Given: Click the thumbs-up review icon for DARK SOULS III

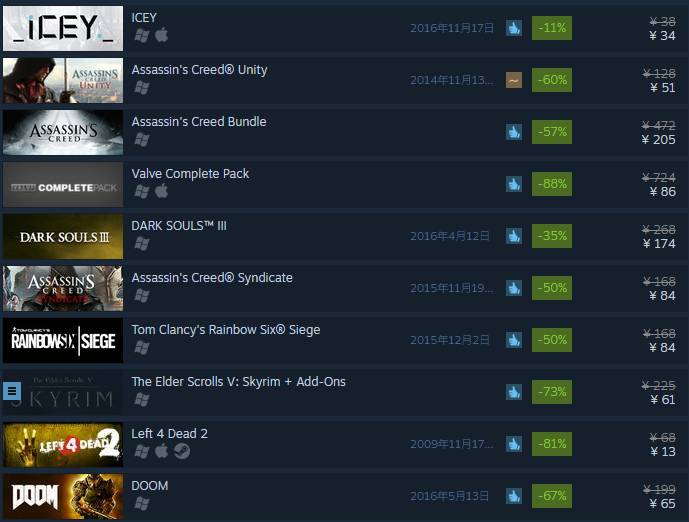Looking at the screenshot, I should coord(514,236).
